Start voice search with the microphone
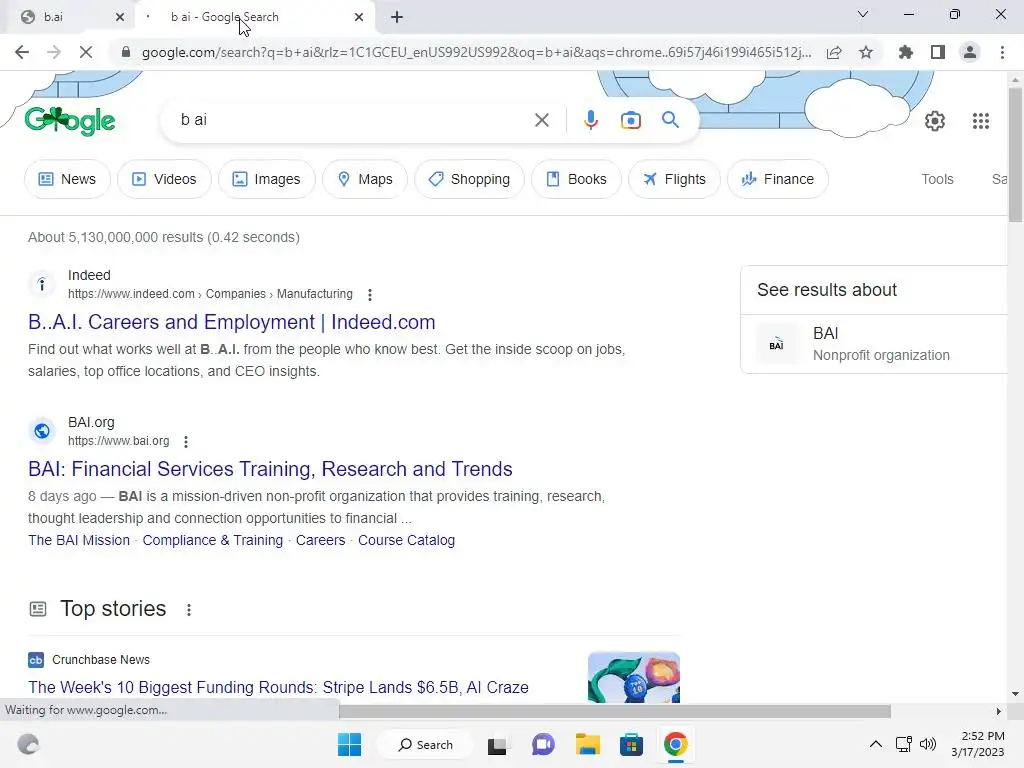This screenshot has width=1024, height=768. pyautogui.click(x=590, y=120)
